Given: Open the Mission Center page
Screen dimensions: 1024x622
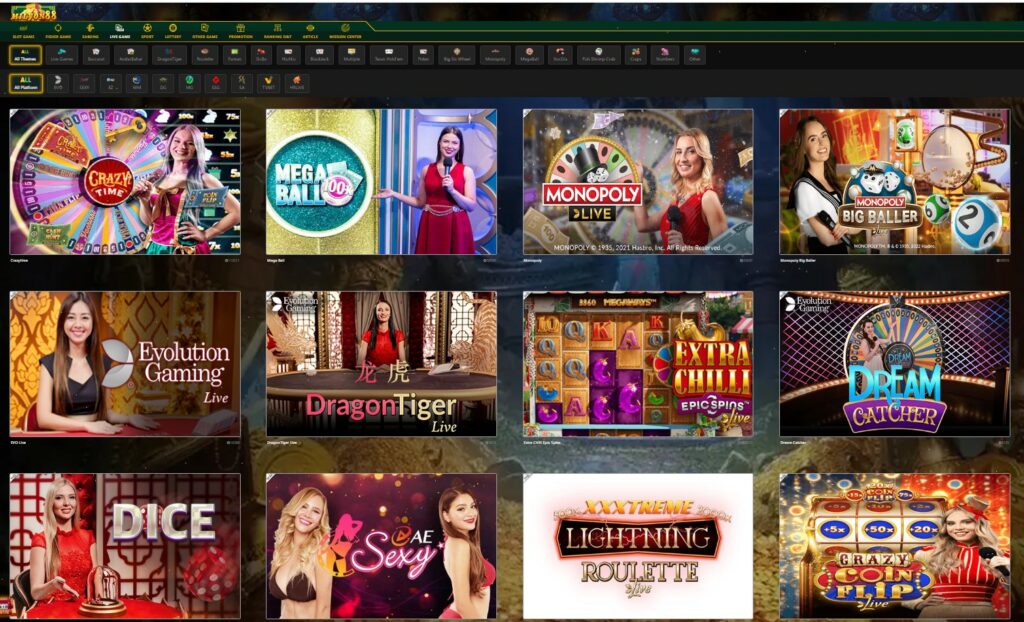Looking at the screenshot, I should pyautogui.click(x=345, y=31).
